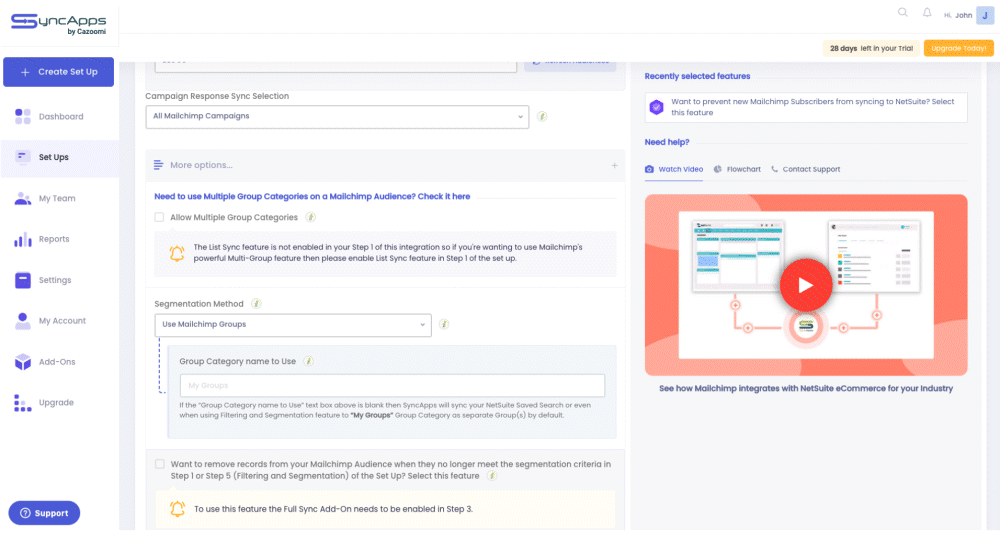Click the My Account person icon

tap(23, 321)
